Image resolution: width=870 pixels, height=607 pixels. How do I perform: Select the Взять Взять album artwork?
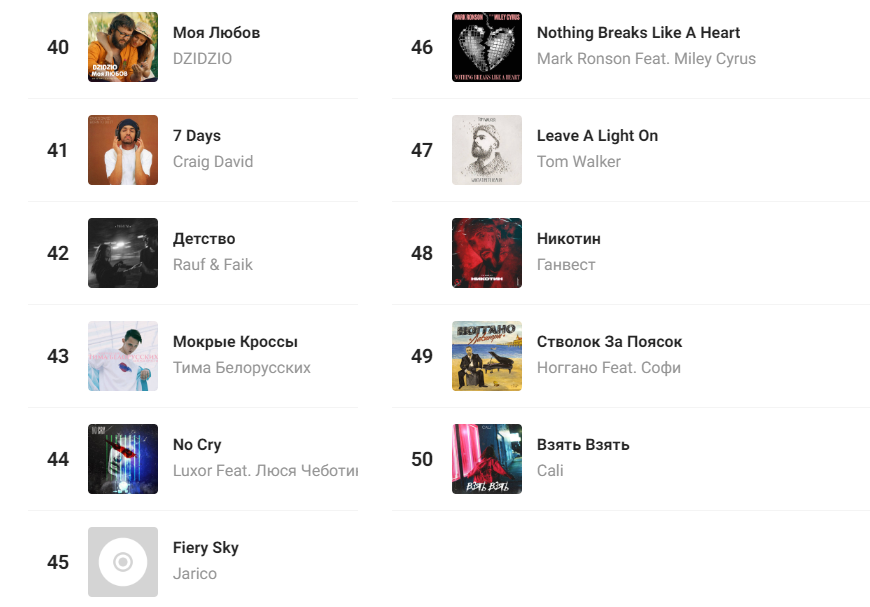pos(487,459)
